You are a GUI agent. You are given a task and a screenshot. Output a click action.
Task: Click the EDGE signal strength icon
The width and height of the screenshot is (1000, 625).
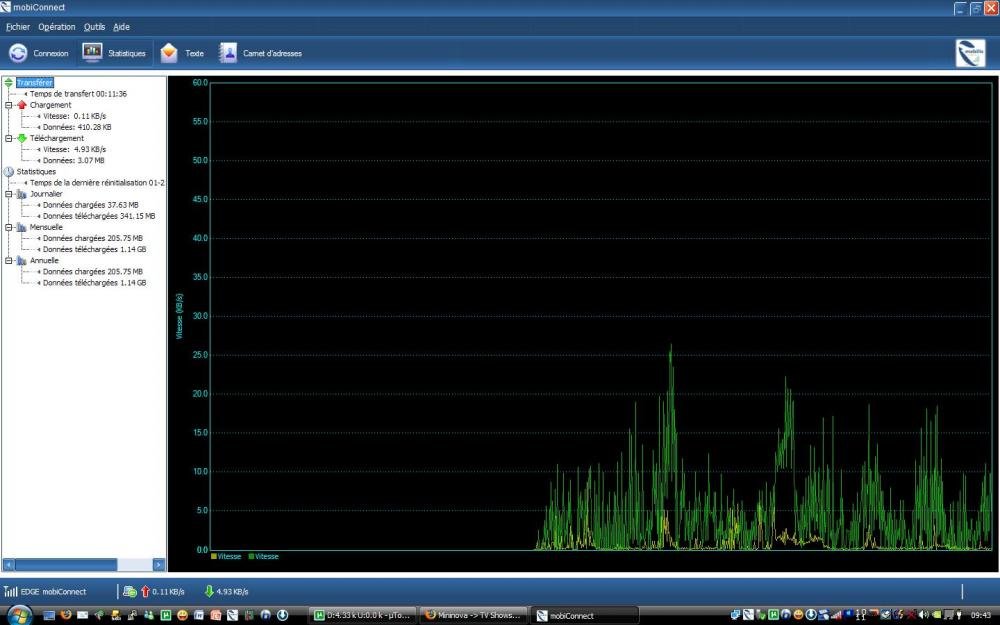tap(11, 591)
